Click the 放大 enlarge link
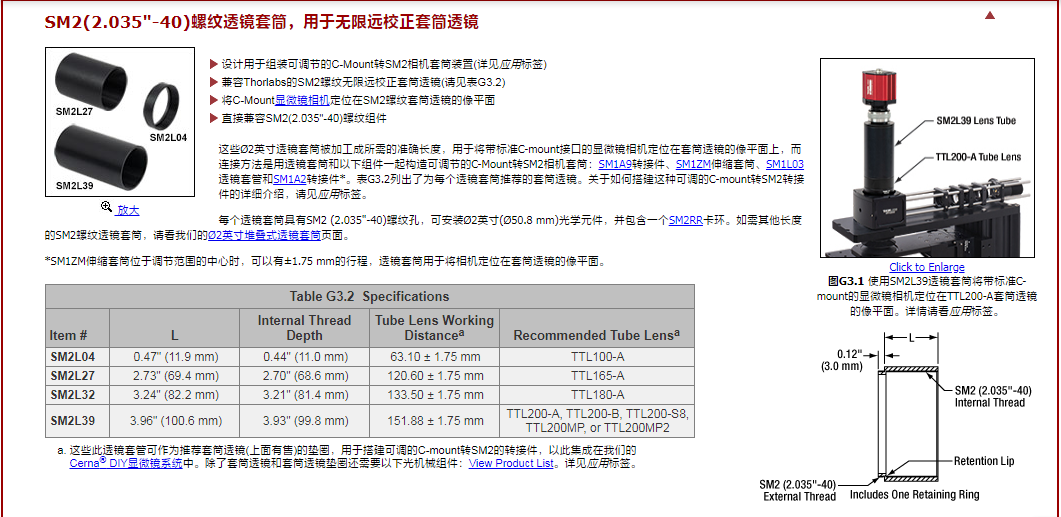The width and height of the screenshot is (1061, 517). click(128, 210)
